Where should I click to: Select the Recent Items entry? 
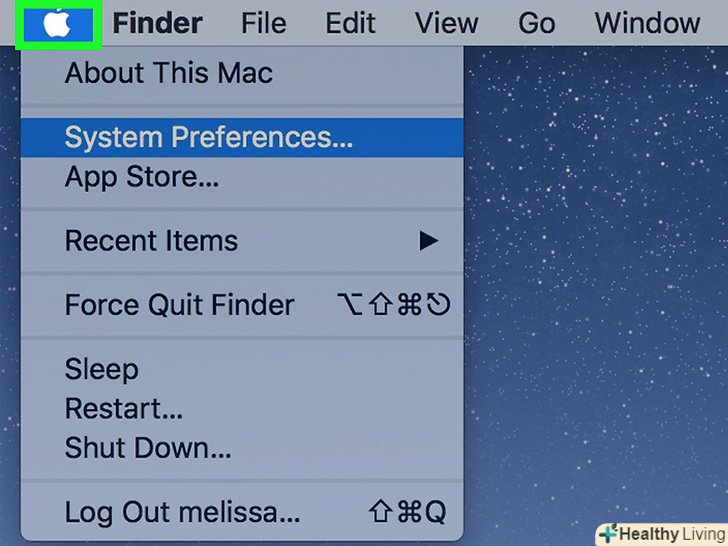(x=242, y=241)
